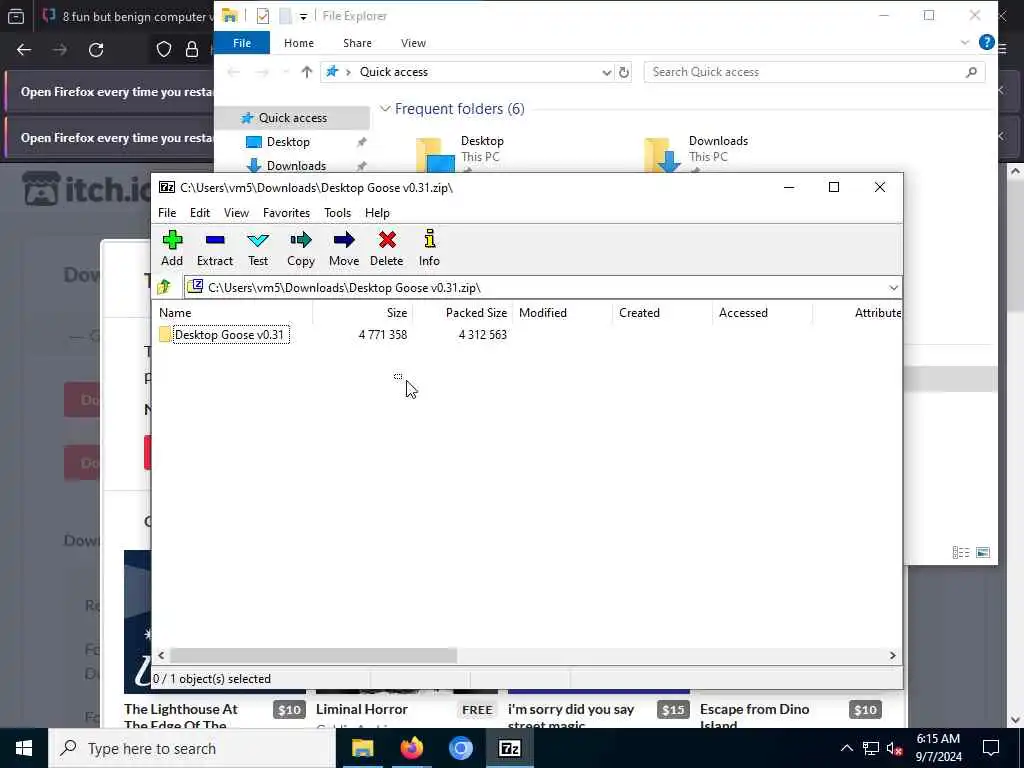The image size is (1024, 768).
Task: Open 7-Zip Edit menu
Action: 200,213
